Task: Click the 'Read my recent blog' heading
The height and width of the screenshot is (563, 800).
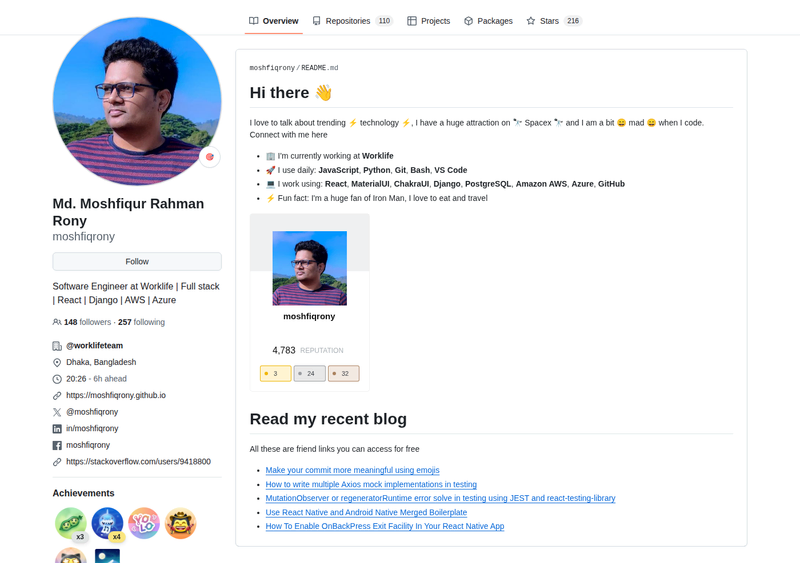Action: coord(328,419)
